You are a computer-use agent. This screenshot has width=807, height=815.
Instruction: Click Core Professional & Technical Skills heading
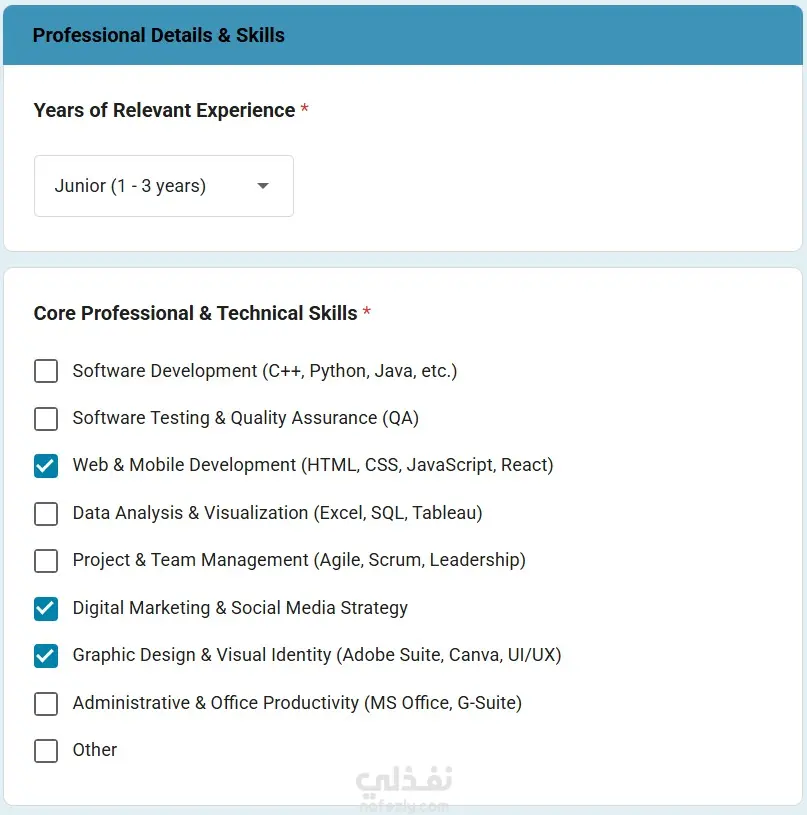click(x=195, y=313)
